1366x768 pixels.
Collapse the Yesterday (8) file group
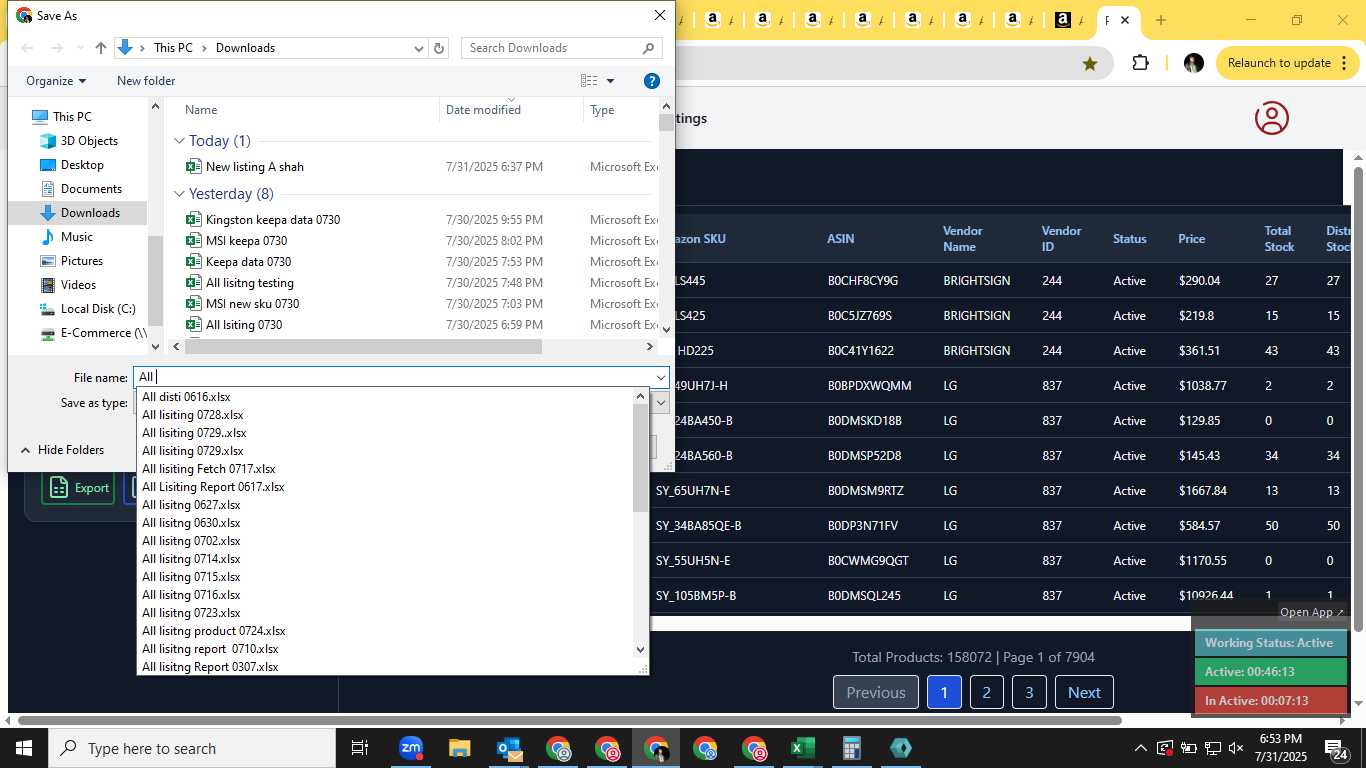[180, 194]
